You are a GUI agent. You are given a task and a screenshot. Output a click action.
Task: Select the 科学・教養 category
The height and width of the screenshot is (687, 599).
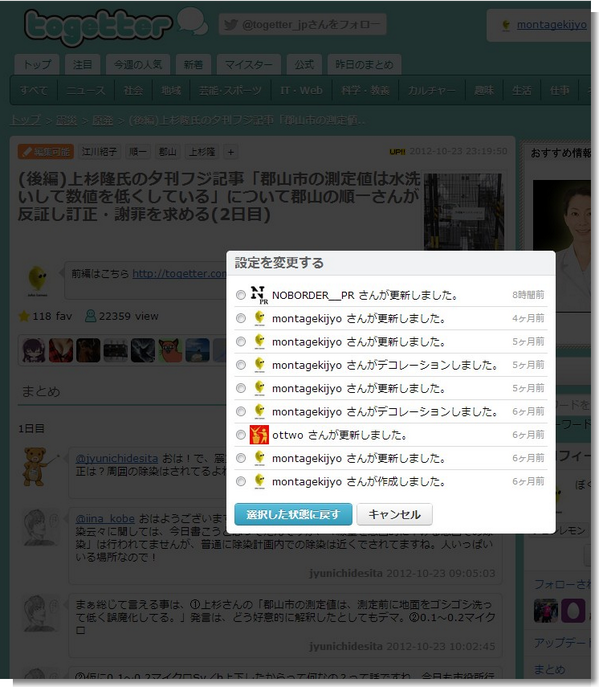[365, 90]
